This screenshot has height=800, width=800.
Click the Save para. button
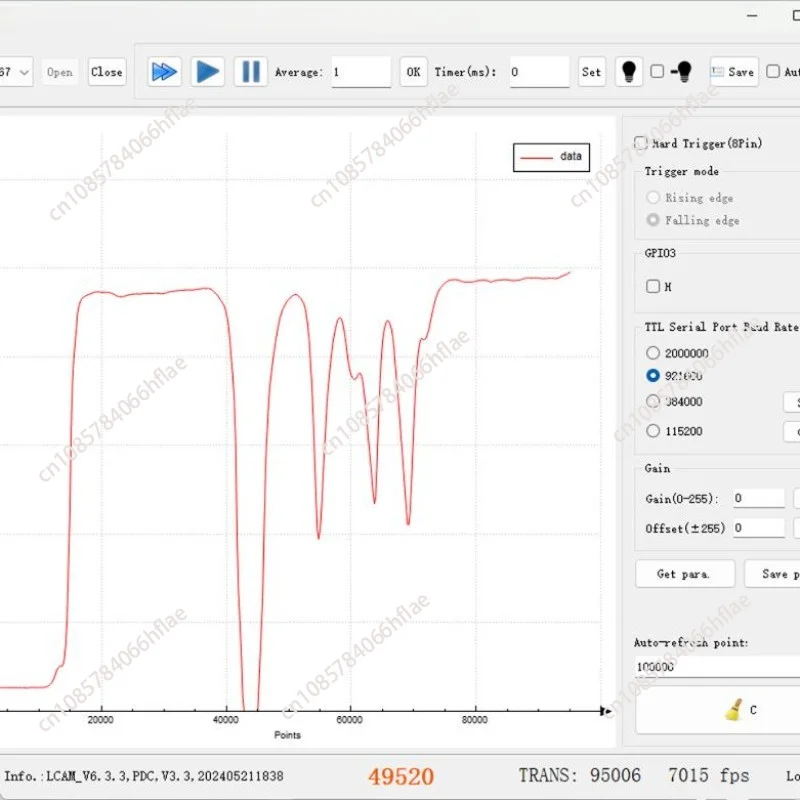click(772, 574)
